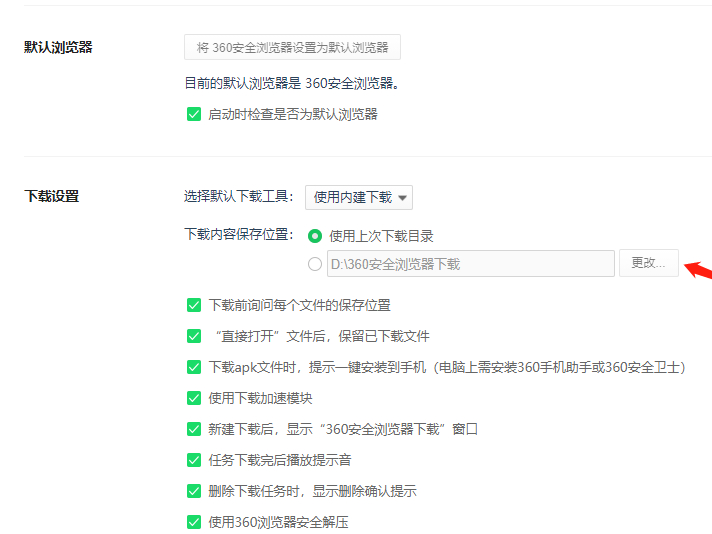Disable 使用下载加速模块 checkbox
This screenshot has width=712, height=534.
tap(194, 398)
